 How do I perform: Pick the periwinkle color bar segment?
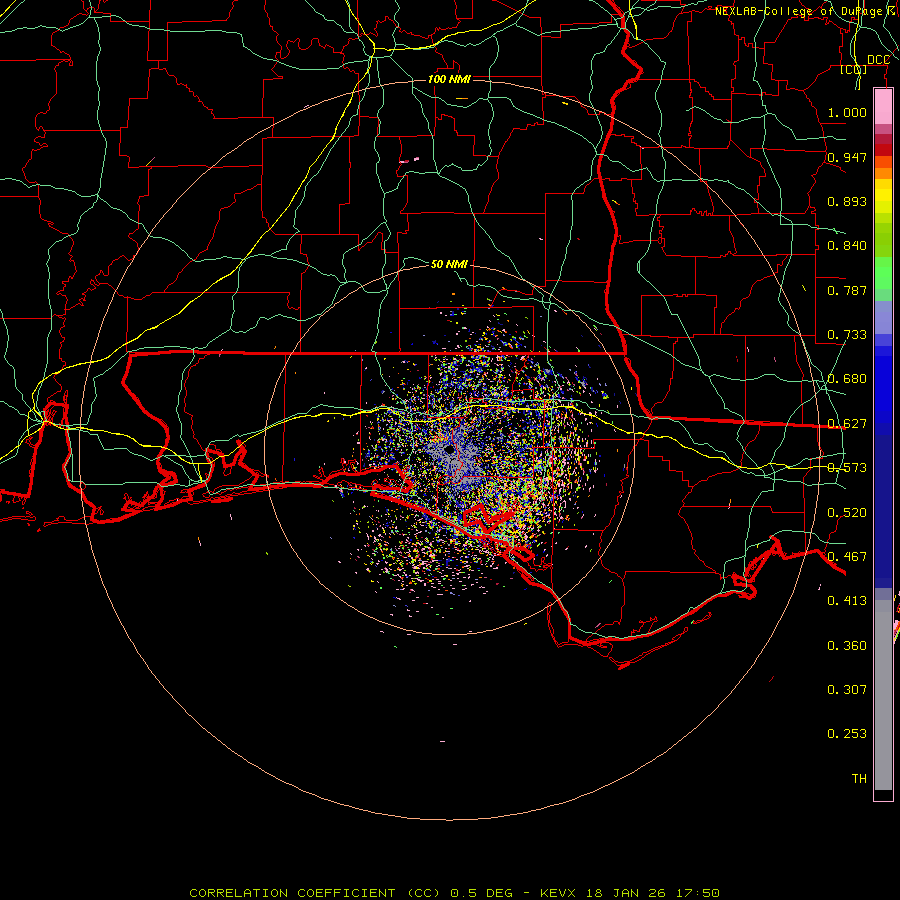883,317
